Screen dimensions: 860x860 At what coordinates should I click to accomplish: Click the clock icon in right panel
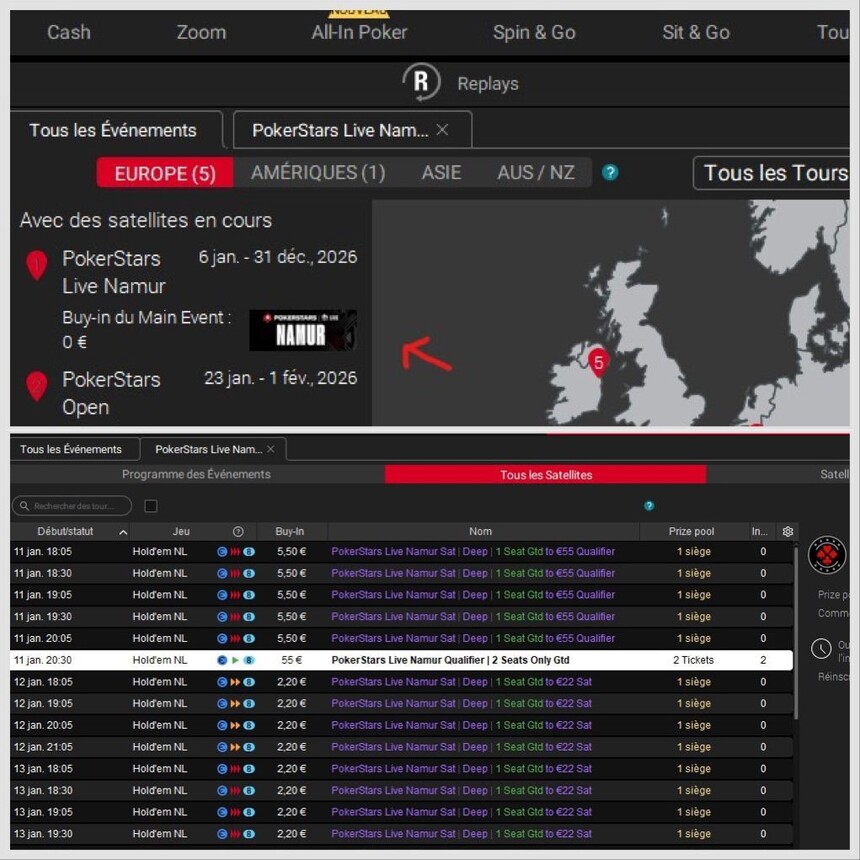click(x=821, y=649)
